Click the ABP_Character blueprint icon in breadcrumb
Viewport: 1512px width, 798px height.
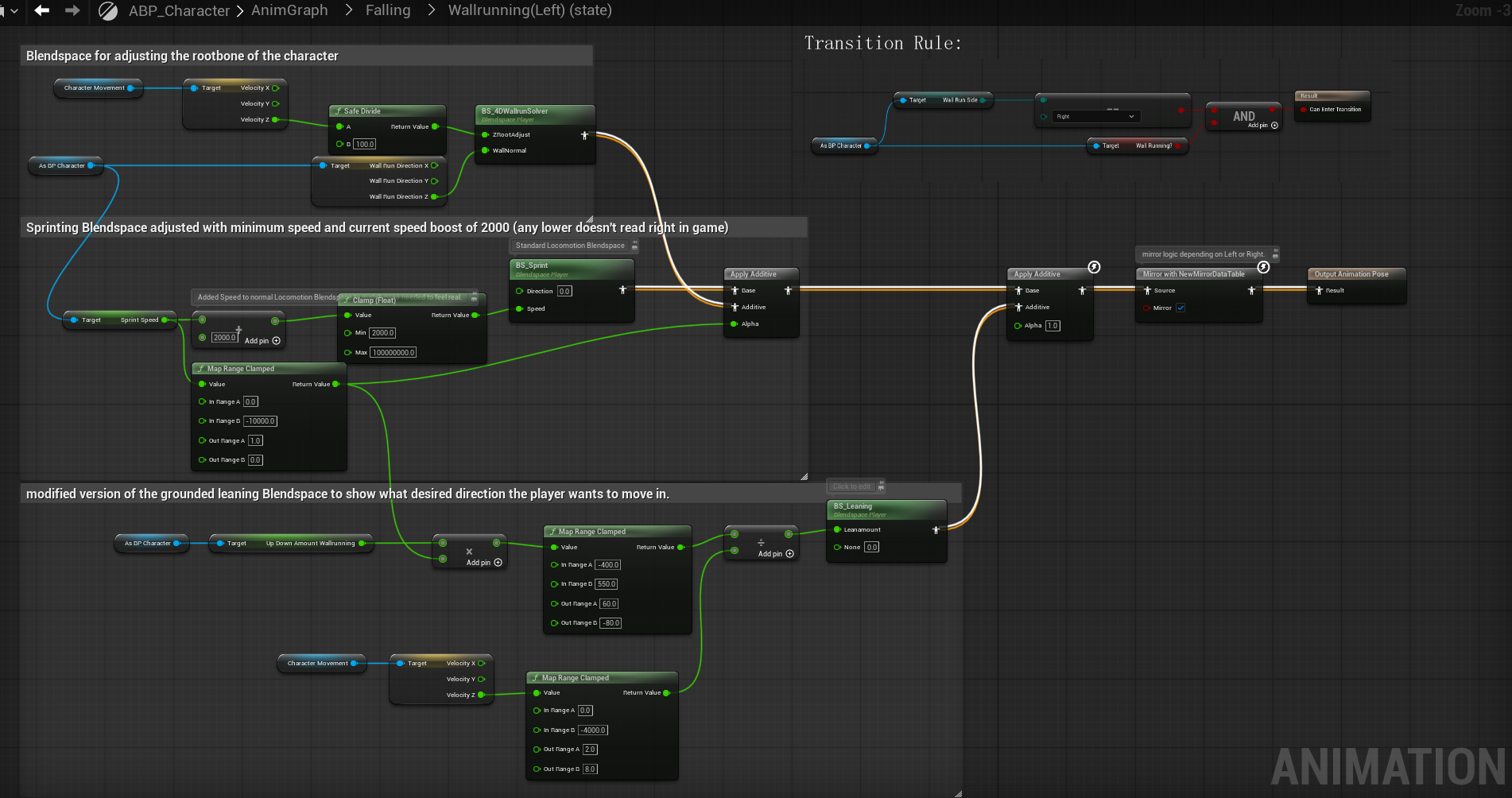[x=108, y=11]
